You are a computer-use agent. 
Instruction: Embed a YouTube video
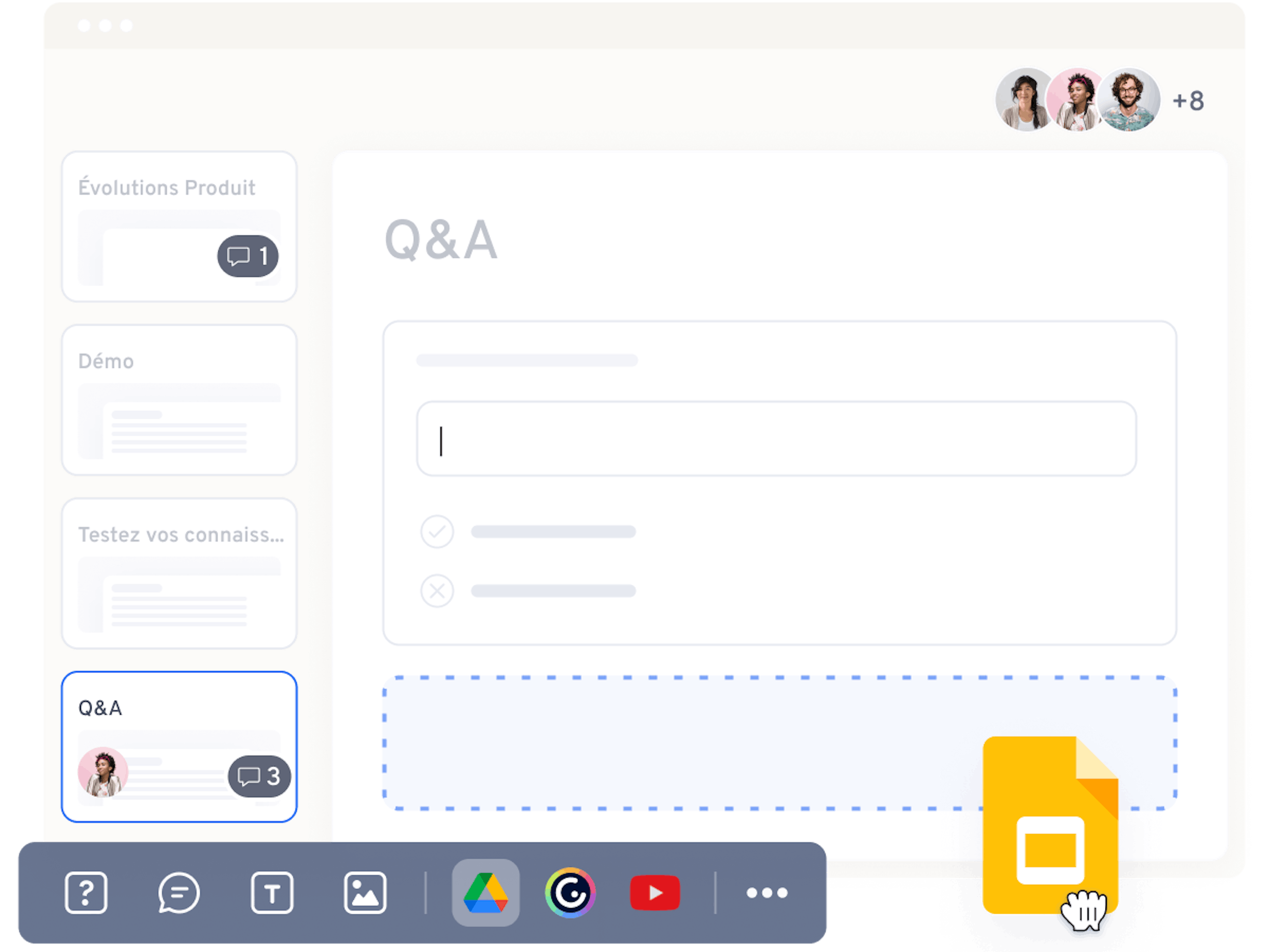[x=656, y=893]
